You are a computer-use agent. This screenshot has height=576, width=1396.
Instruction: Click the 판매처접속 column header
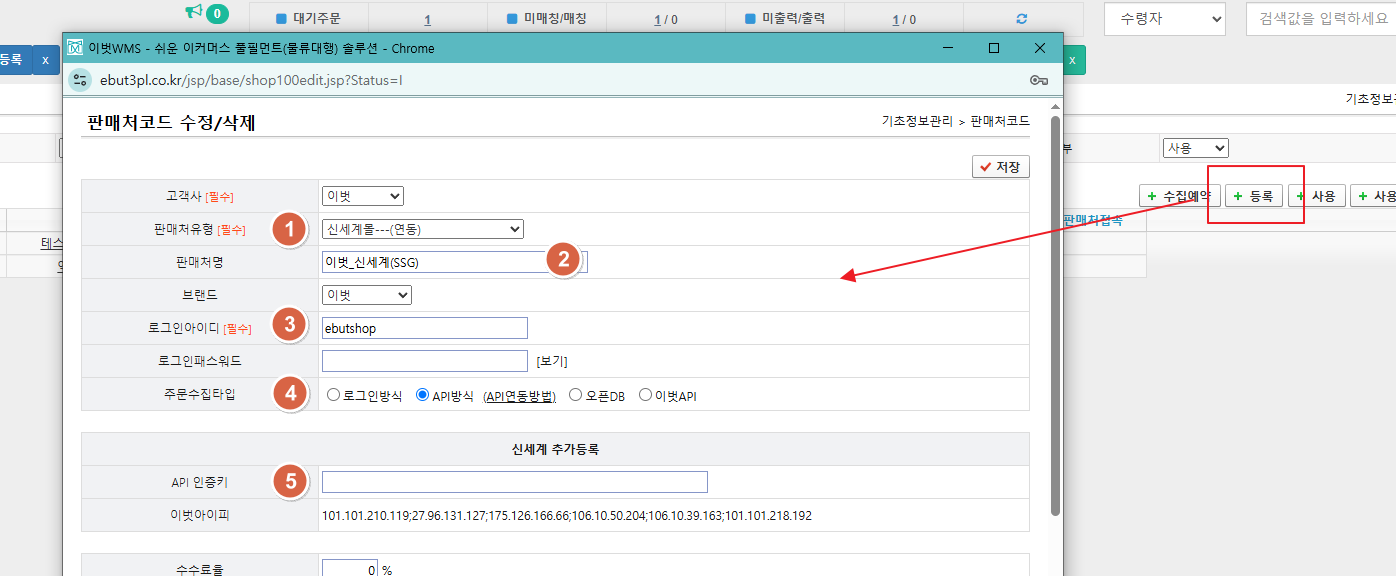pyautogui.click(x=1092, y=221)
